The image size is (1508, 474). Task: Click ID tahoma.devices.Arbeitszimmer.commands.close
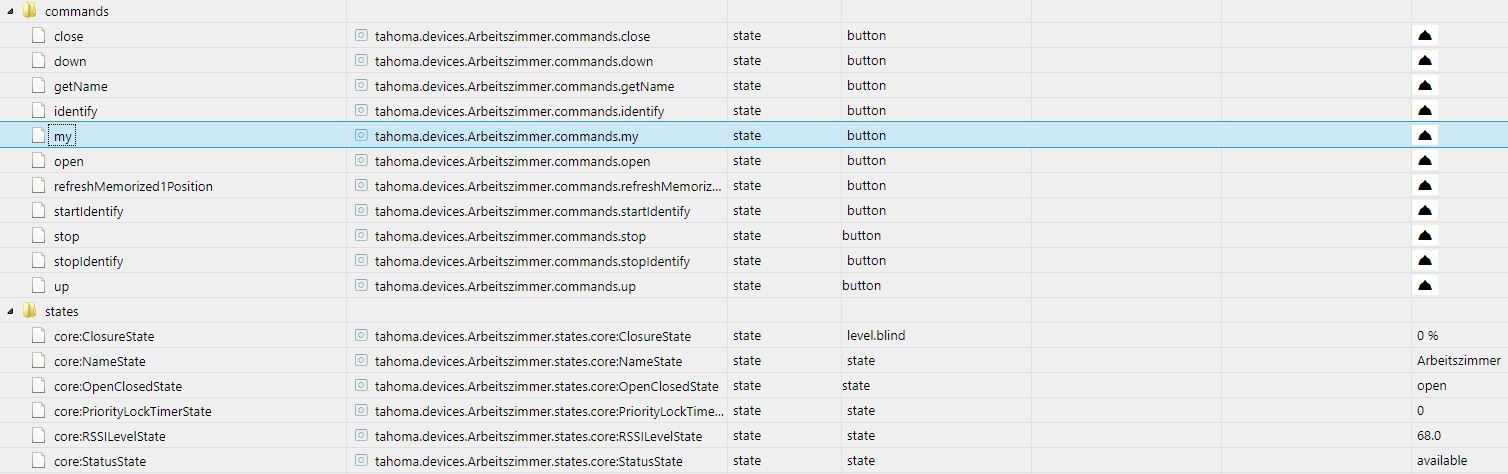pos(512,36)
